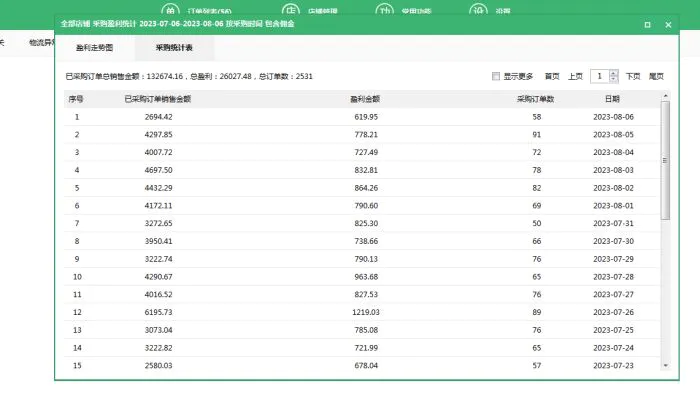Viewport: 700px width, 394px height.
Task: Tick the 显示更多 checkbox
Action: click(x=496, y=76)
